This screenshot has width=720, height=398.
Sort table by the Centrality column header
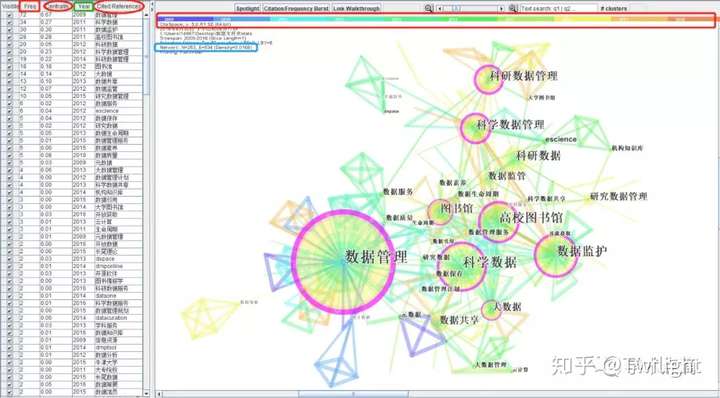coord(58,6)
